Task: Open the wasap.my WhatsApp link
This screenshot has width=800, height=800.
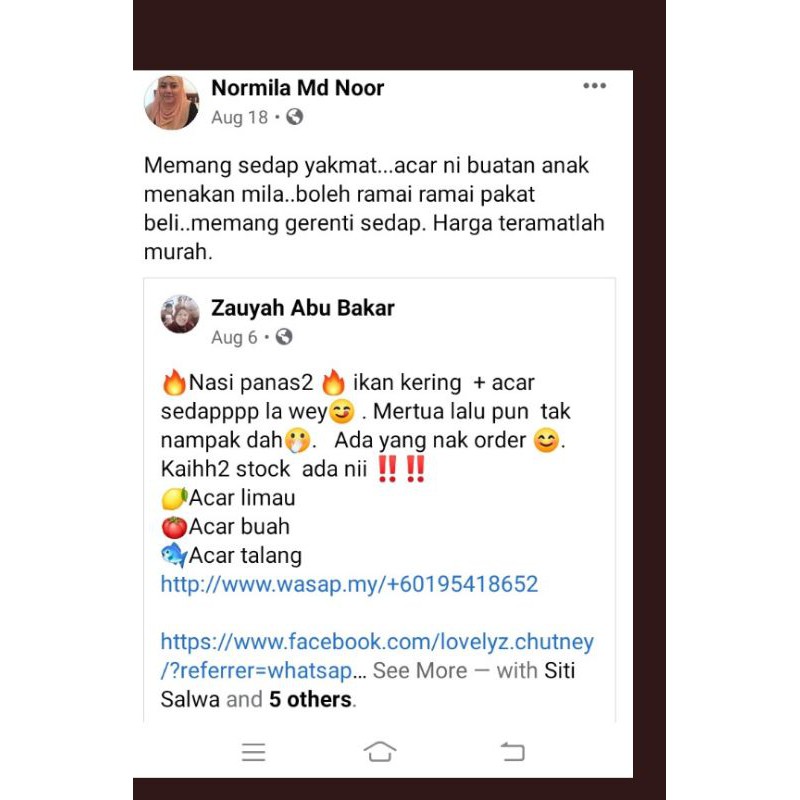Action: (349, 584)
